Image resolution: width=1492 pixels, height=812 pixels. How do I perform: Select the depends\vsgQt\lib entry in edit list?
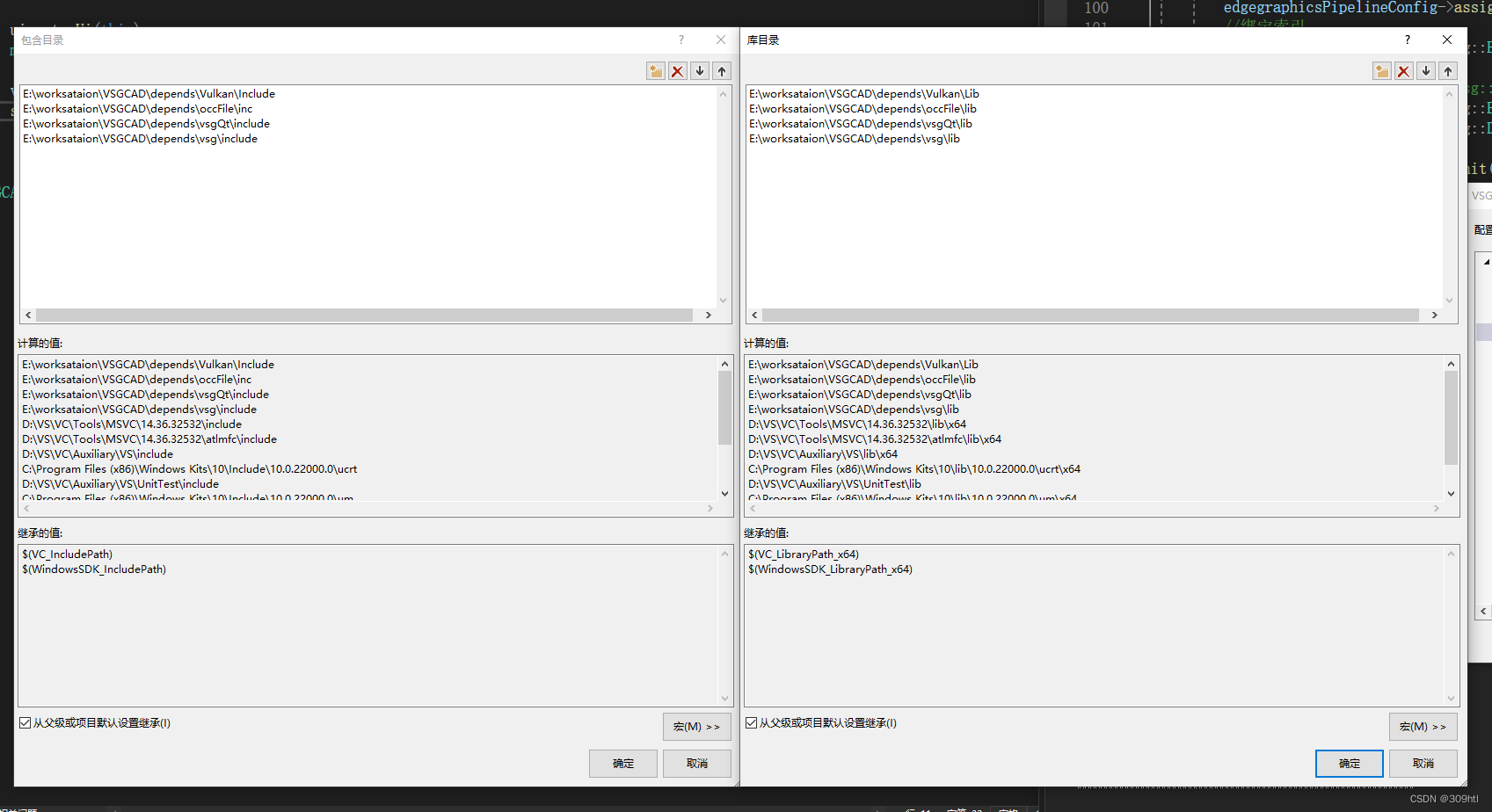pos(861,124)
